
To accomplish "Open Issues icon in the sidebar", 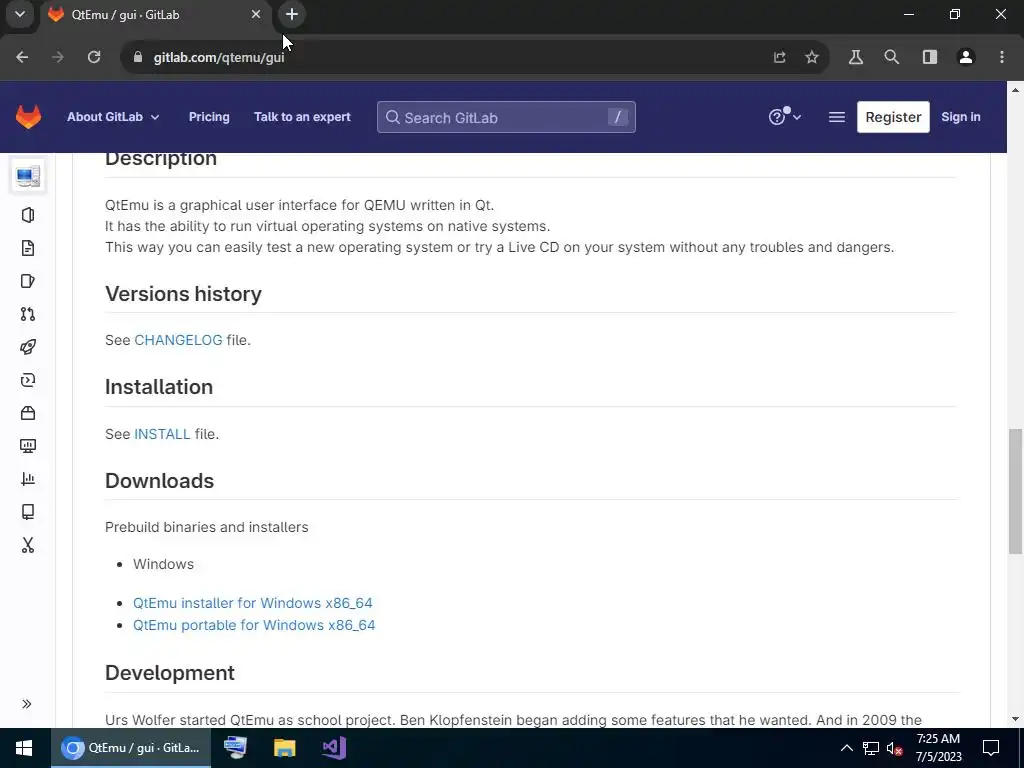I will [x=28, y=281].
